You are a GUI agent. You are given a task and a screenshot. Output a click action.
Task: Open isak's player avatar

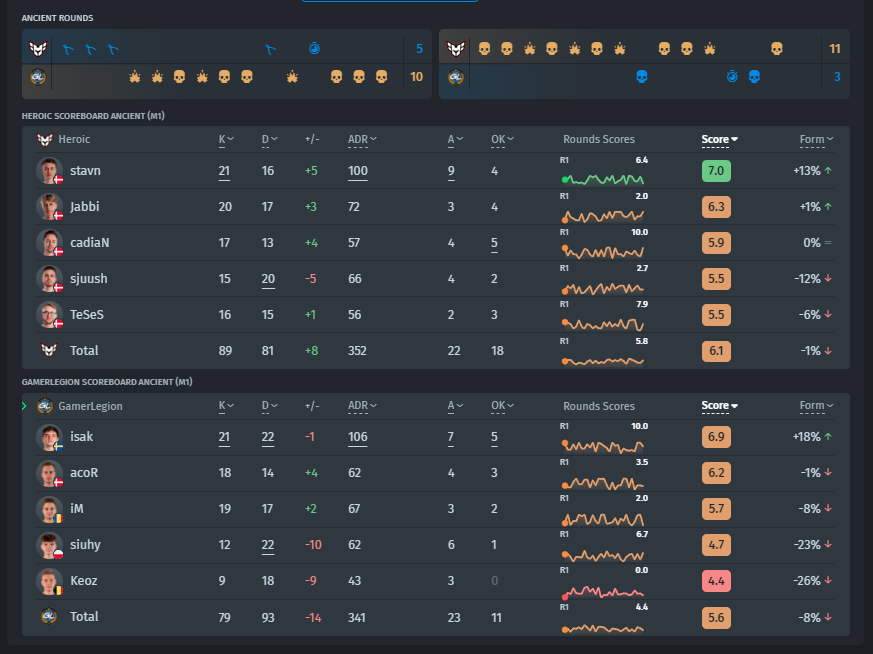(50, 437)
